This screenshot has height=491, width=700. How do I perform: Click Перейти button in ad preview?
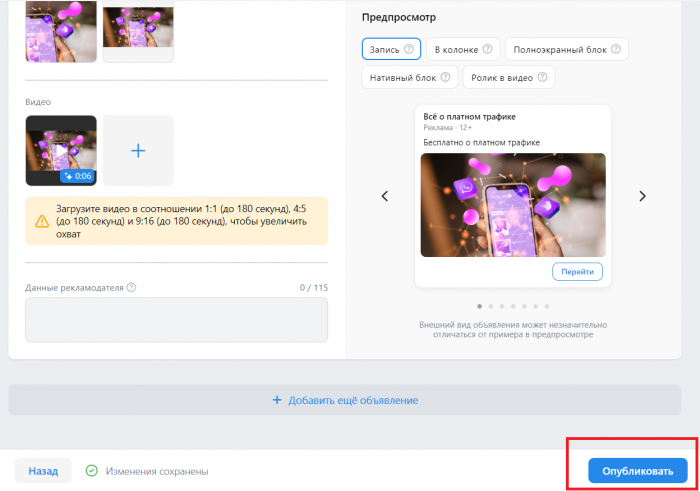(x=577, y=271)
